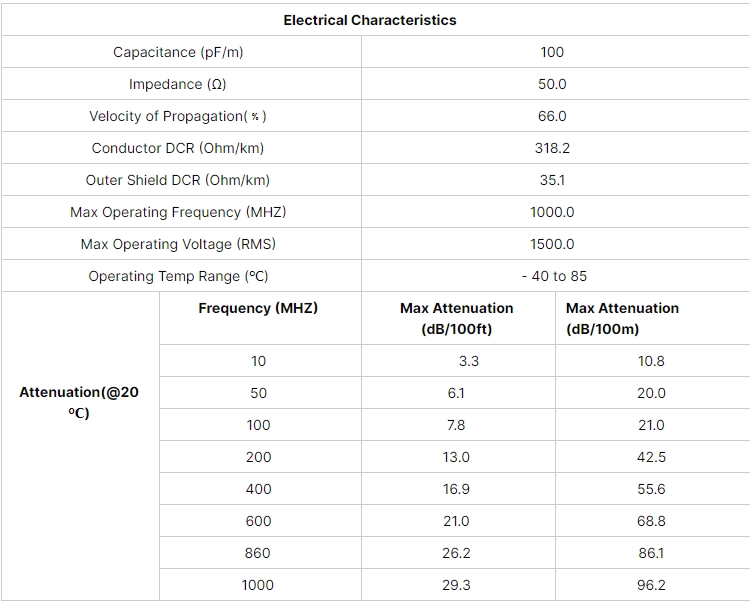Select the Conductor DCR value 318.2
This screenshot has height=603, width=751.
(x=552, y=148)
